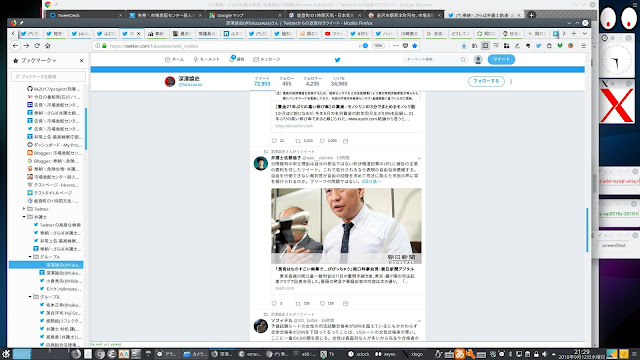640x360 pixels.
Task: Click green padlock site security icon
Action: click(x=104, y=46)
